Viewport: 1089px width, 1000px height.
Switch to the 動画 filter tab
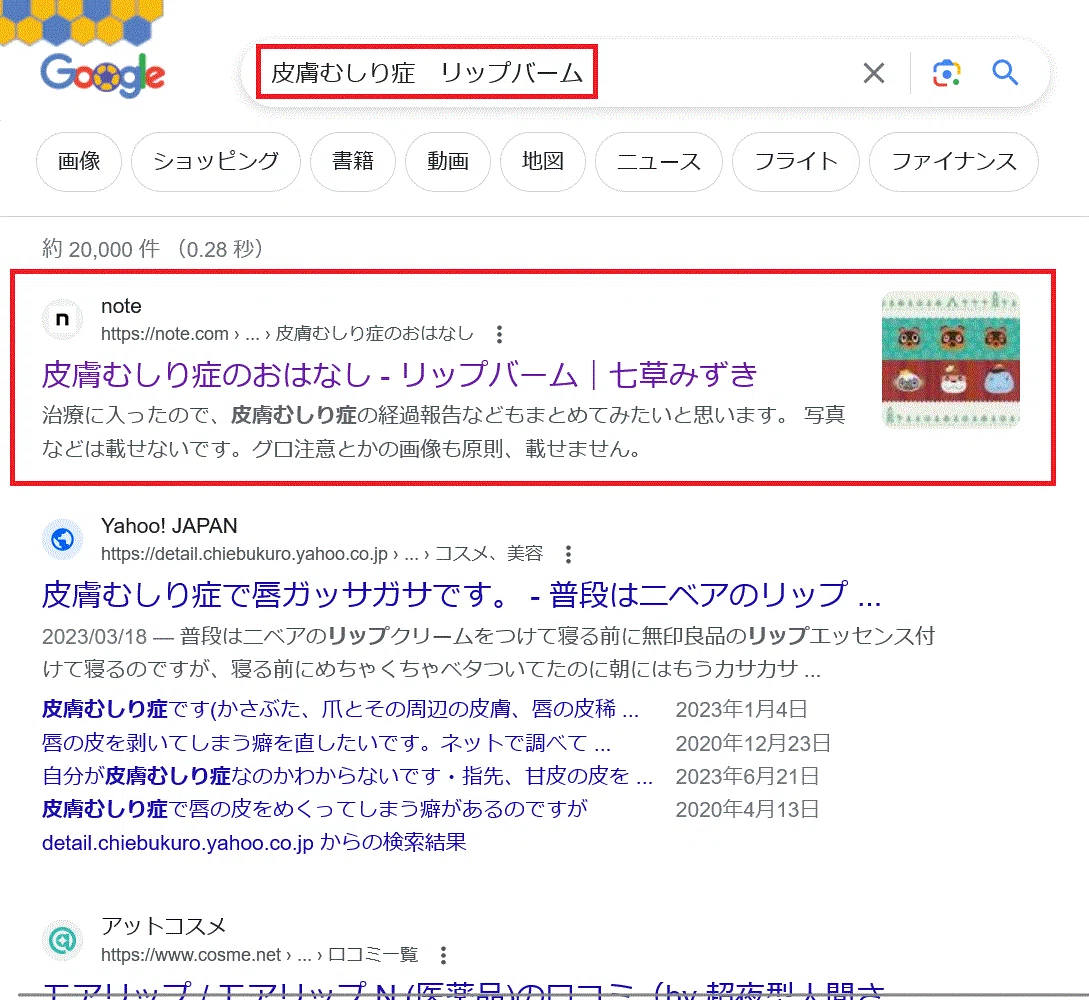tap(448, 161)
